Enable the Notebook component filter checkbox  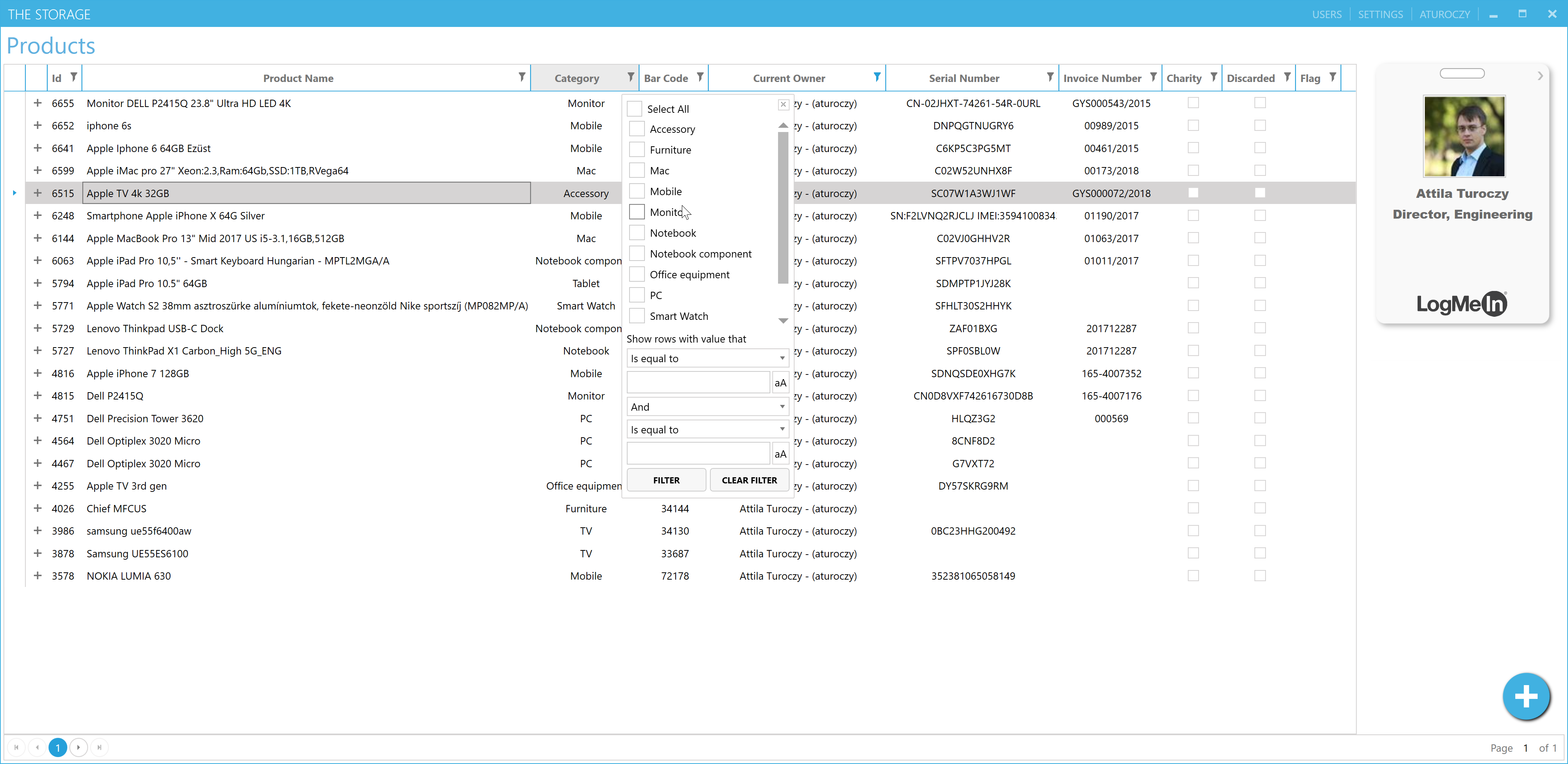[x=637, y=253]
